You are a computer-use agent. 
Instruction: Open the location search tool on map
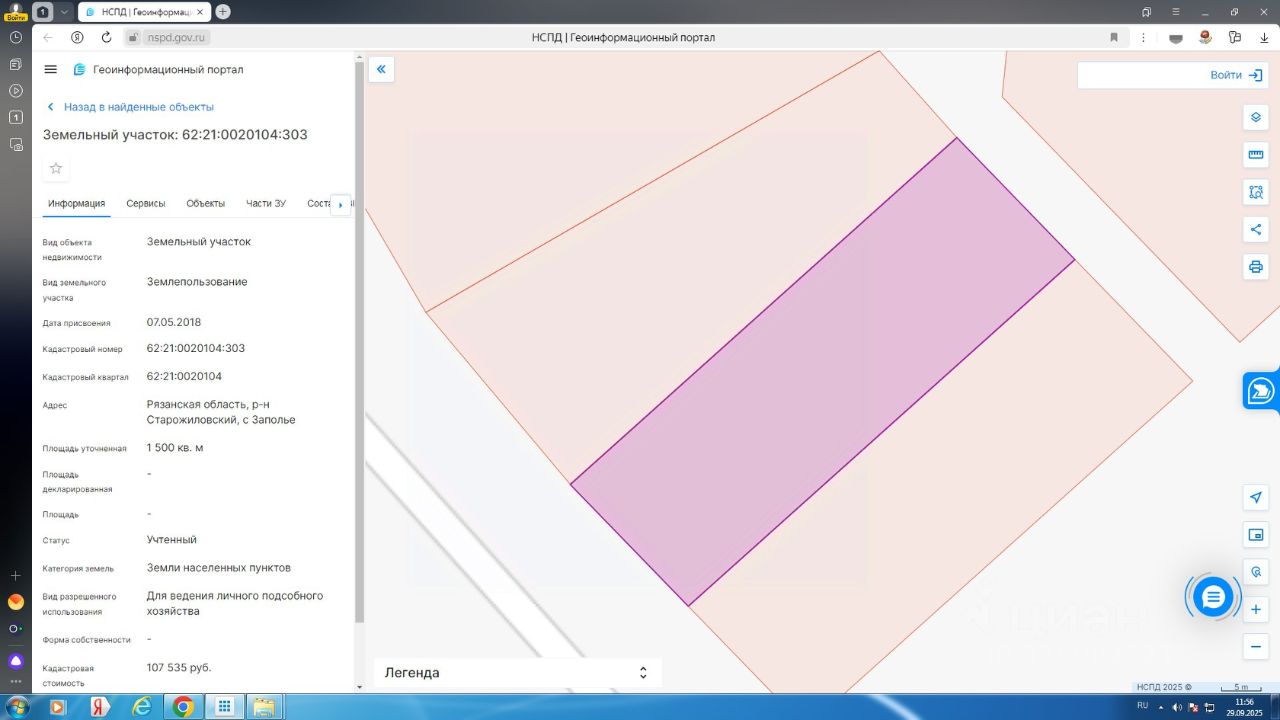point(1256,572)
